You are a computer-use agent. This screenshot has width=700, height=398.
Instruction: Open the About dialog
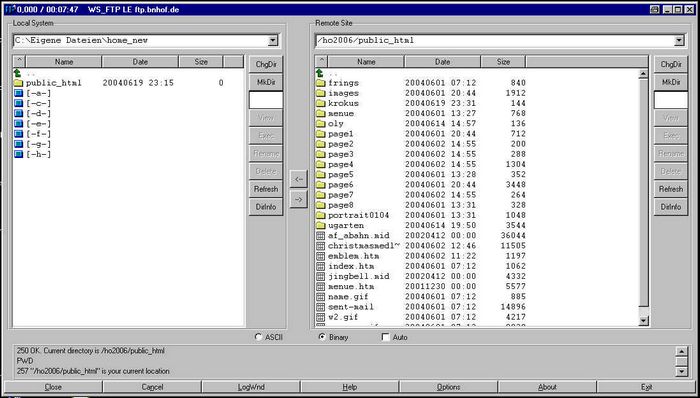[547, 387]
